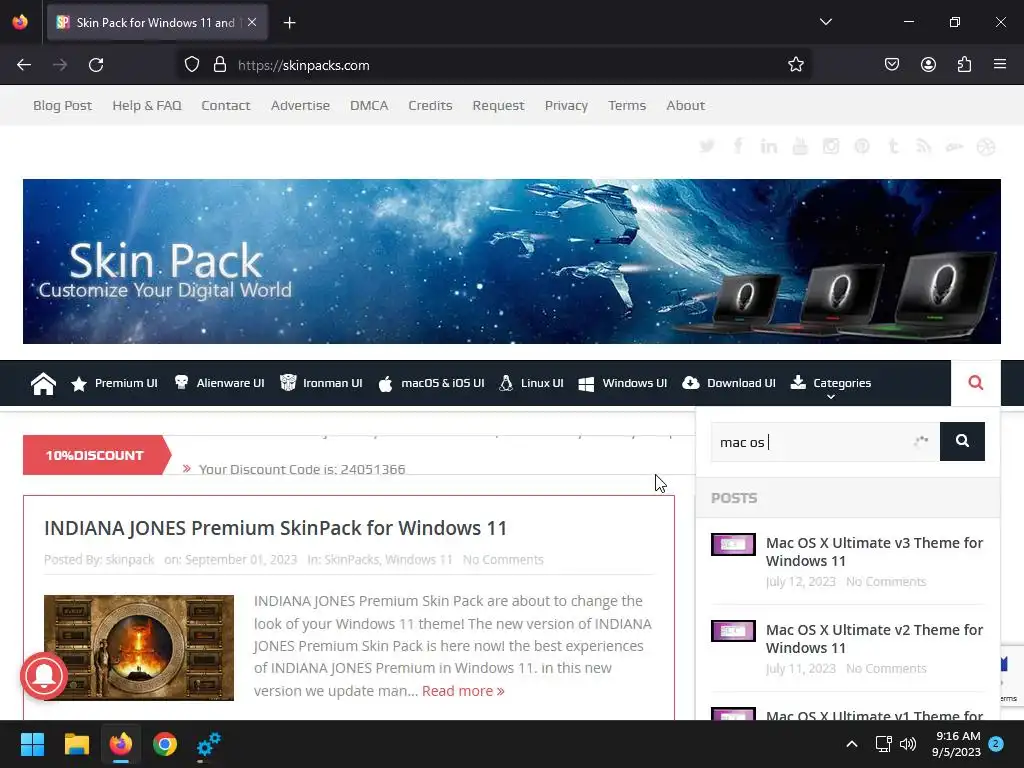This screenshot has width=1024, height=768.
Task: Click the Indiana Jones post thumbnail
Action: 139,647
